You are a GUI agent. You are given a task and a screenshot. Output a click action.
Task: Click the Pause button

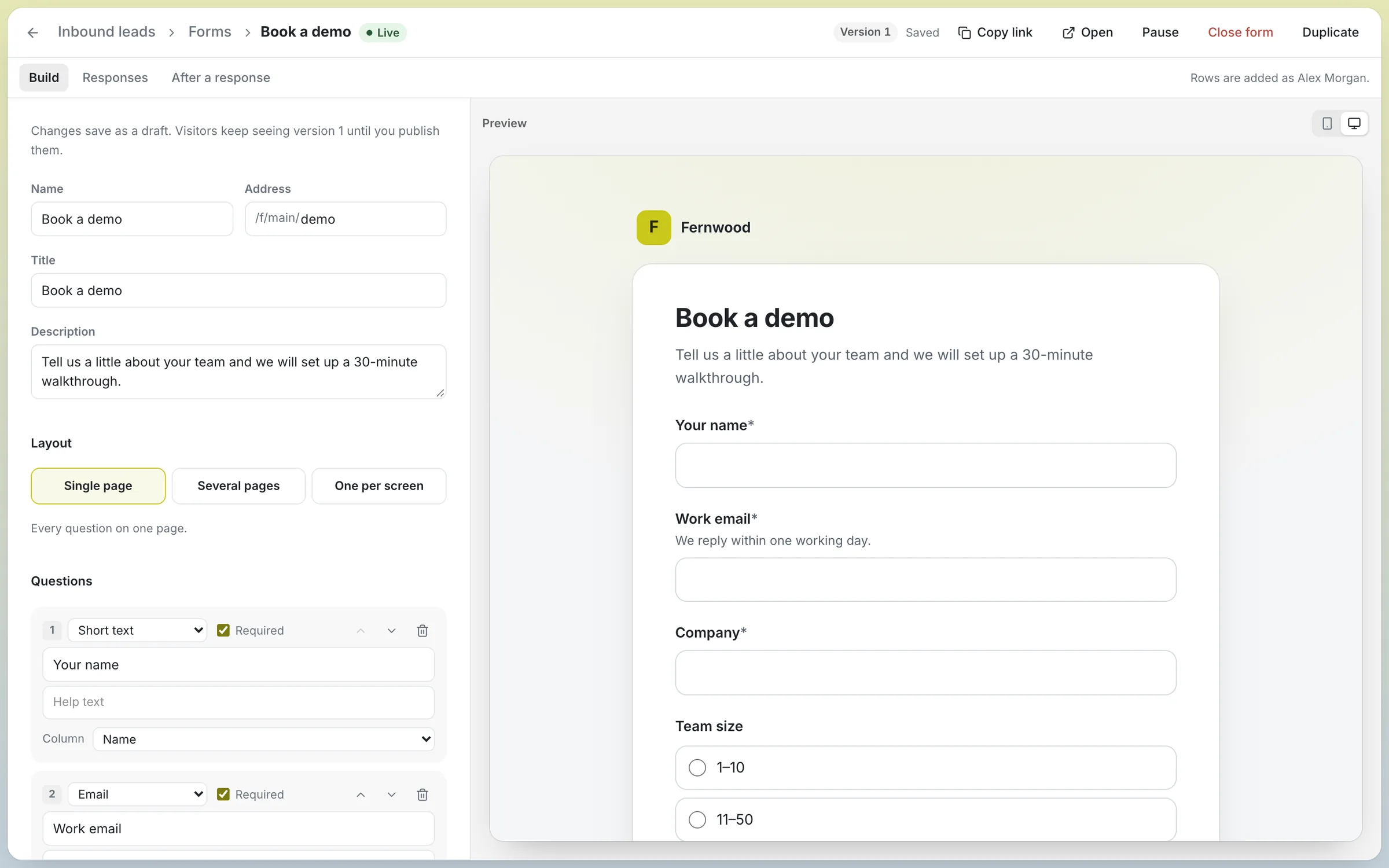(x=1160, y=32)
